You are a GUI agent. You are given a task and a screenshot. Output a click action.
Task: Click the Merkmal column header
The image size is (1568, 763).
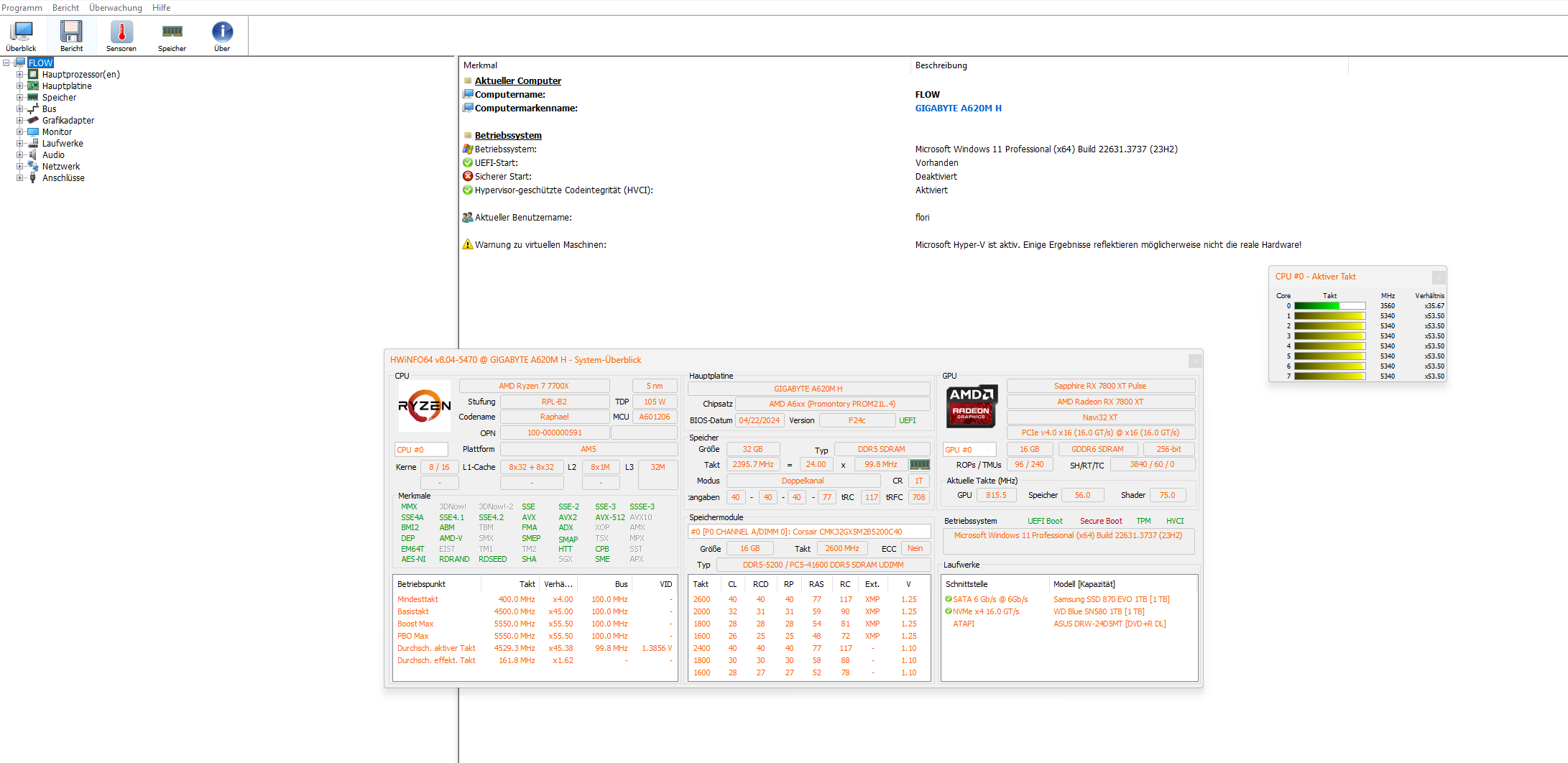pos(685,65)
